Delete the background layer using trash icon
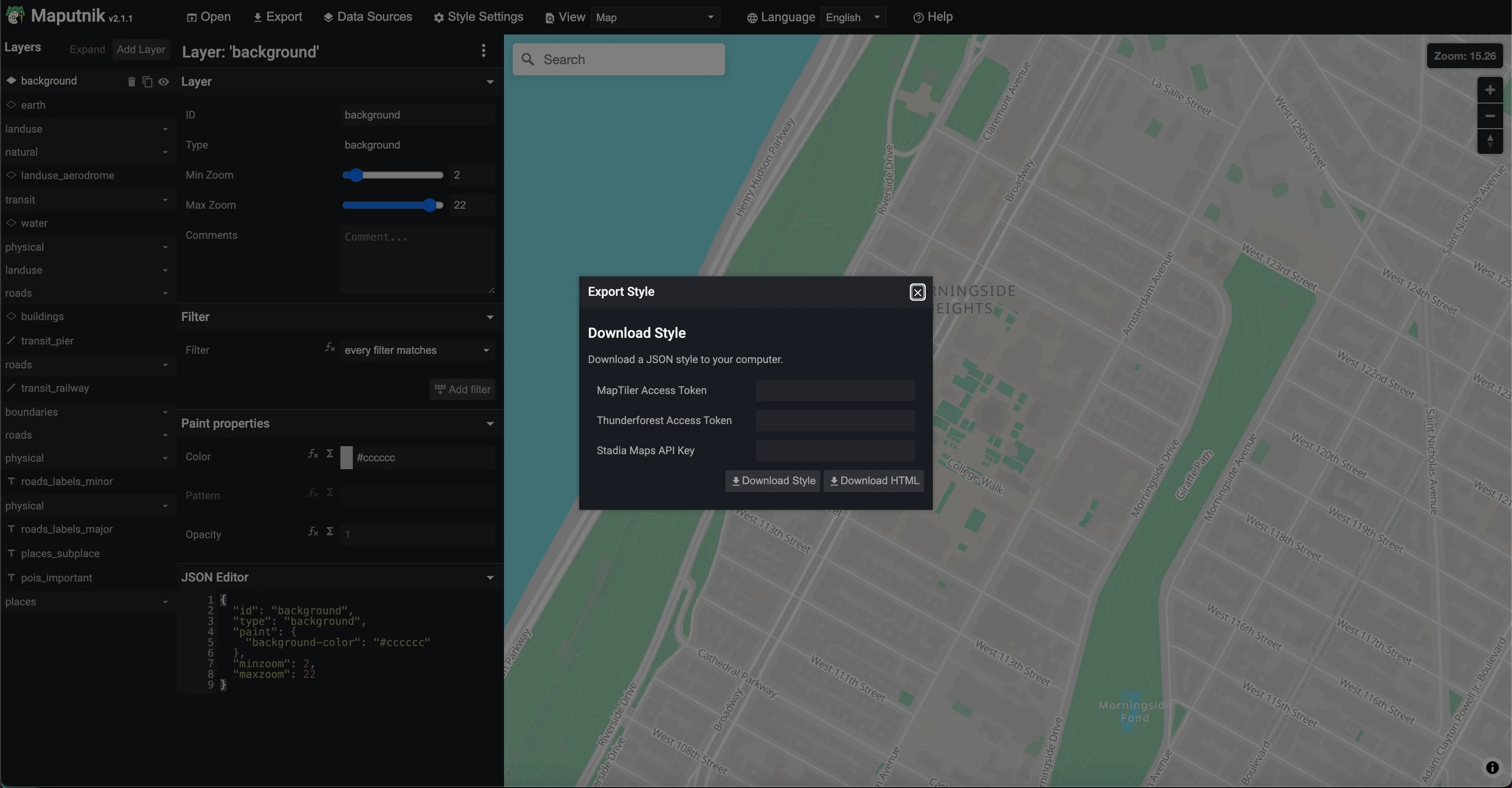 (131, 82)
